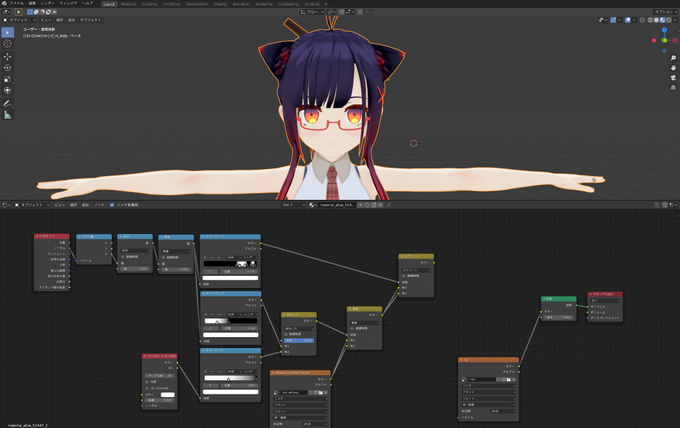Select rendered viewport shading
The width and height of the screenshot is (680, 428).
669,20
